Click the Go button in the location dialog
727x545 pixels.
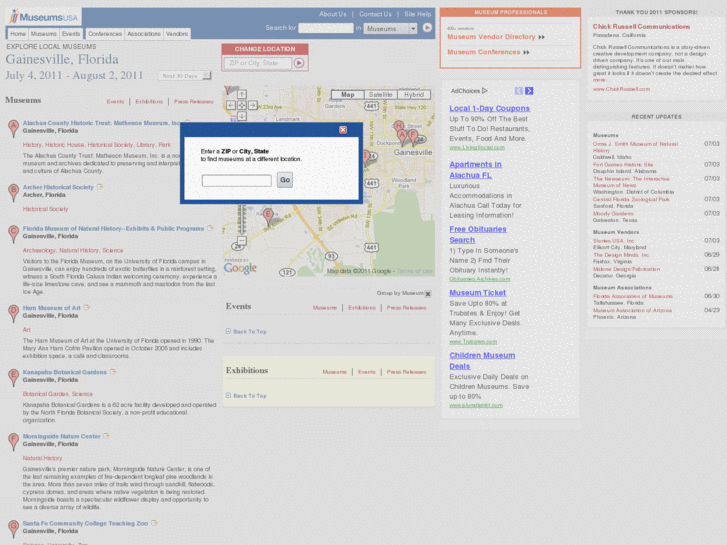pyautogui.click(x=285, y=180)
